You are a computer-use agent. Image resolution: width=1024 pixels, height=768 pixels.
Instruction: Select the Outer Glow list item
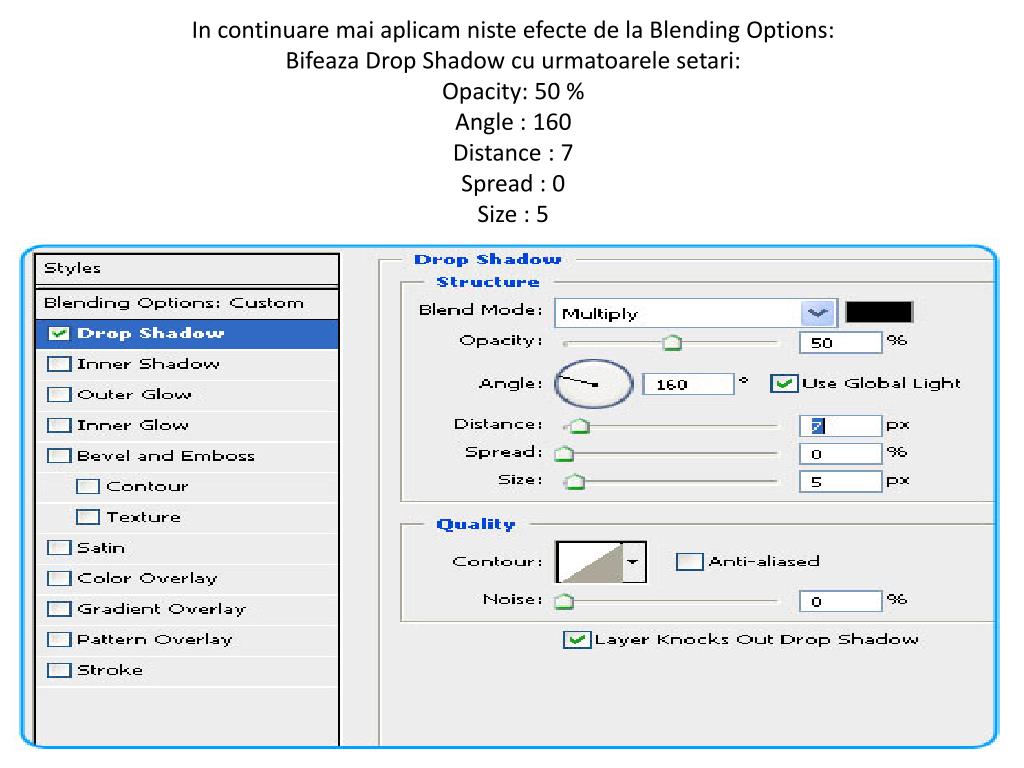pos(187,395)
